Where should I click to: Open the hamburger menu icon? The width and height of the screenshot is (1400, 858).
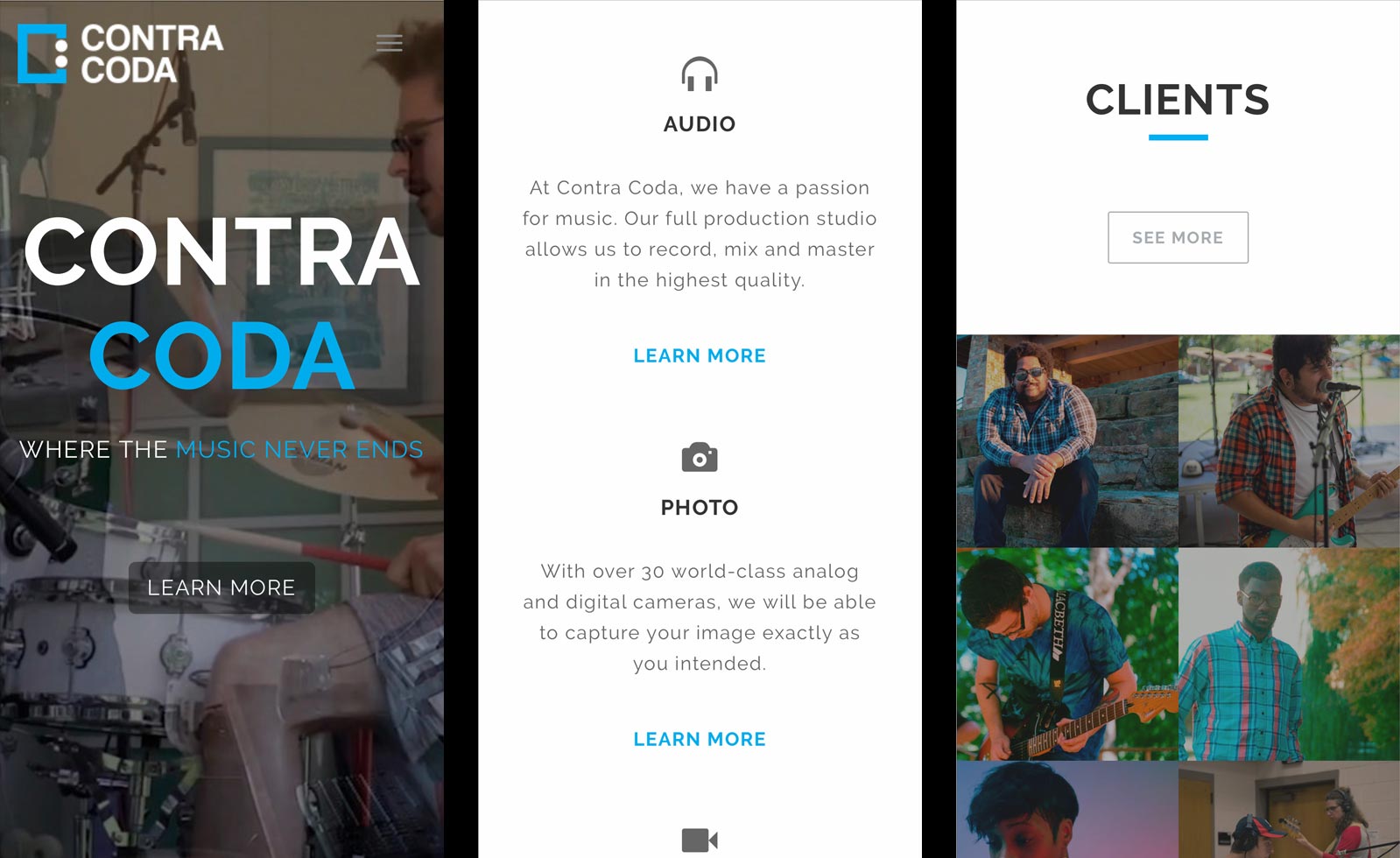pyautogui.click(x=390, y=43)
